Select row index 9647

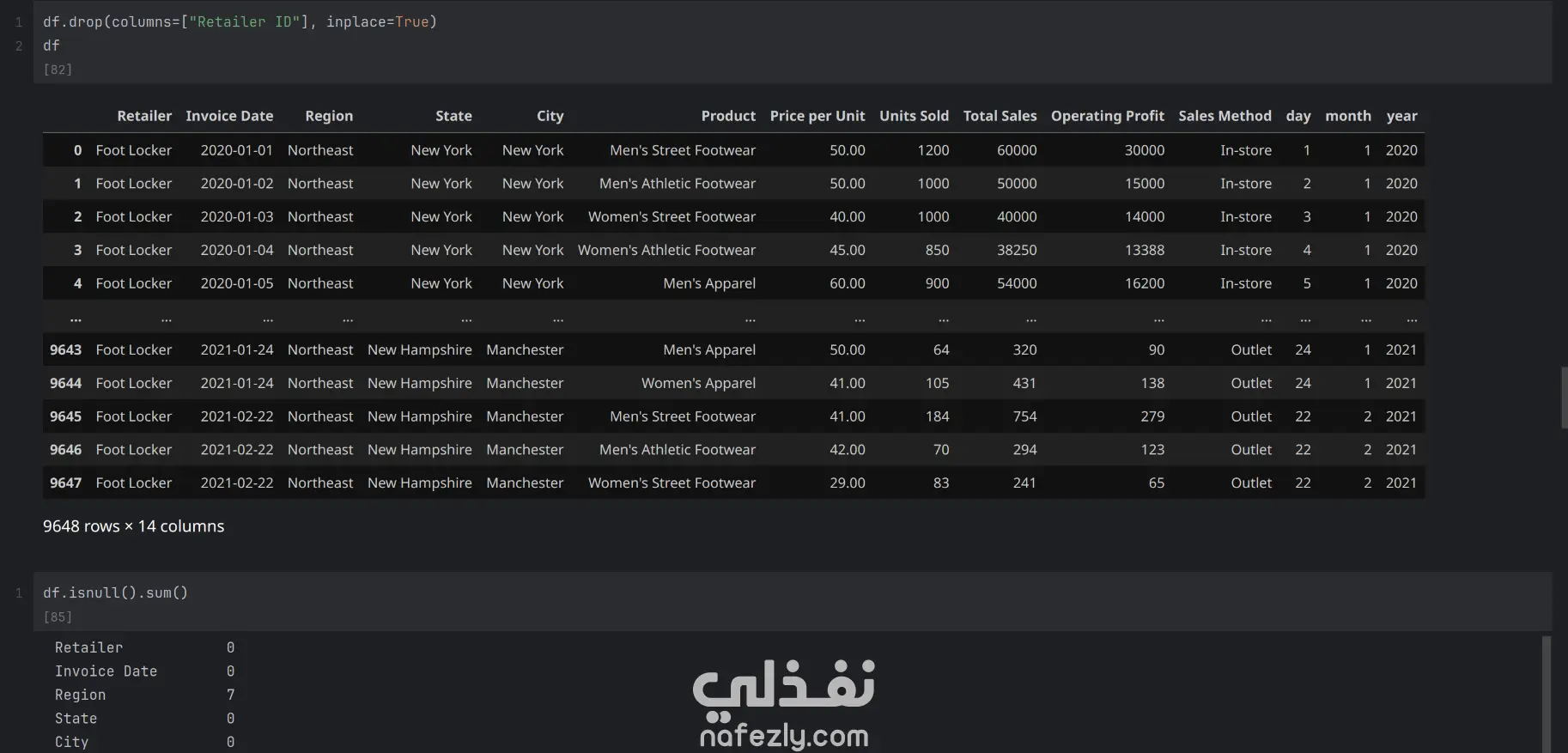coord(65,483)
